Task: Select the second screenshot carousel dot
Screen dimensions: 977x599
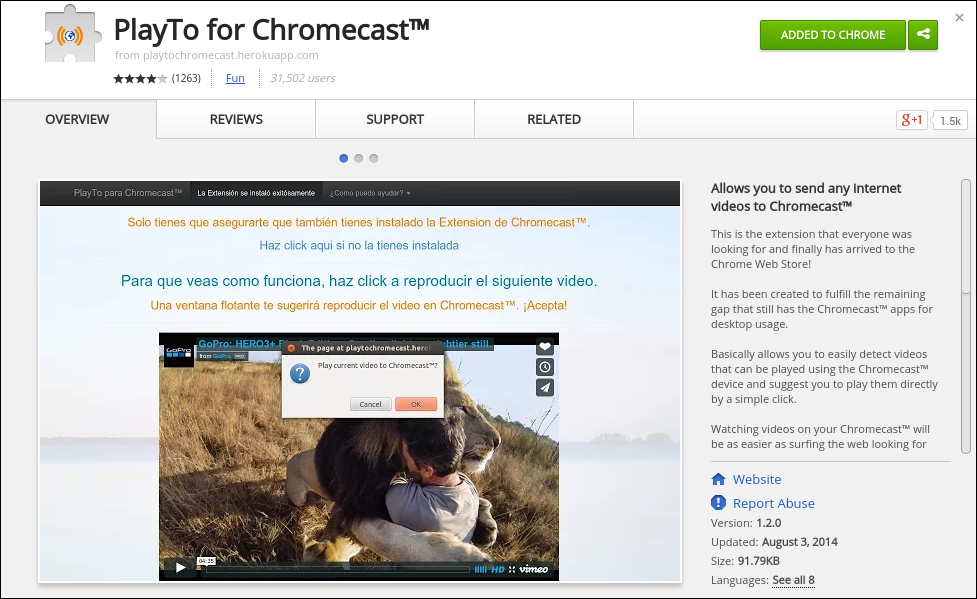Action: pos(358,158)
